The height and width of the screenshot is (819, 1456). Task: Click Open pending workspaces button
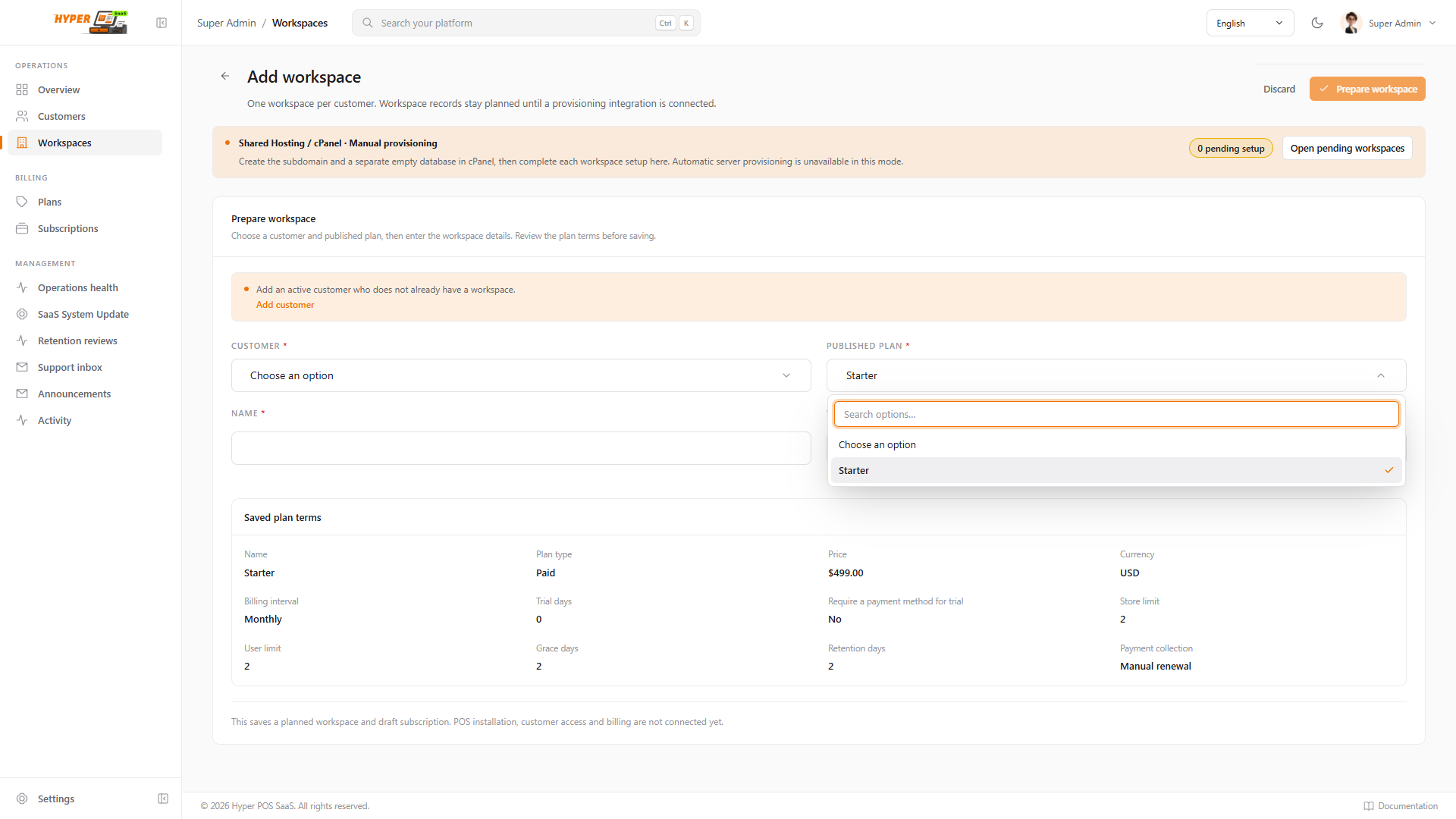tap(1347, 148)
